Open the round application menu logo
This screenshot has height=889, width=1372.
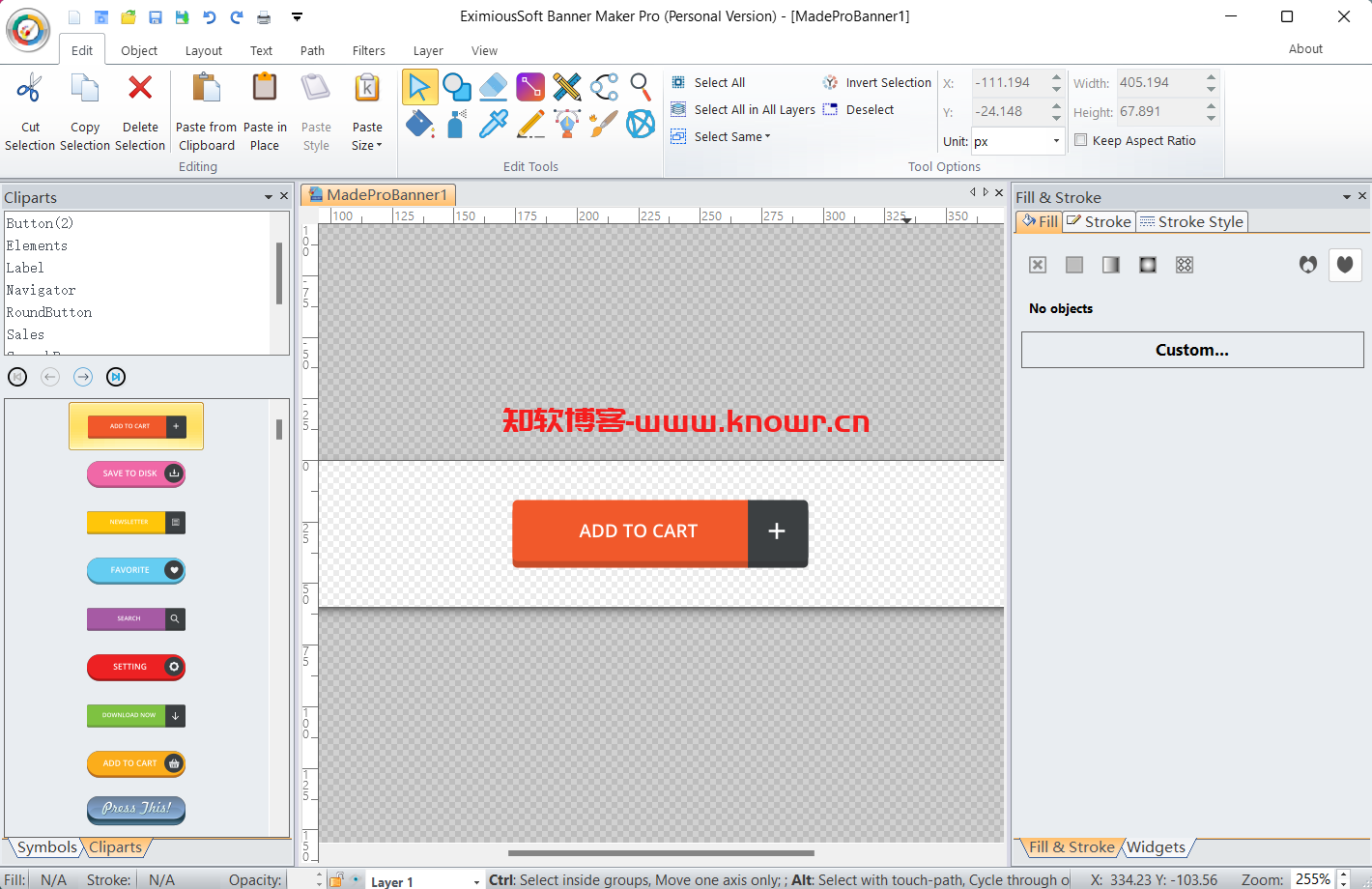28,30
